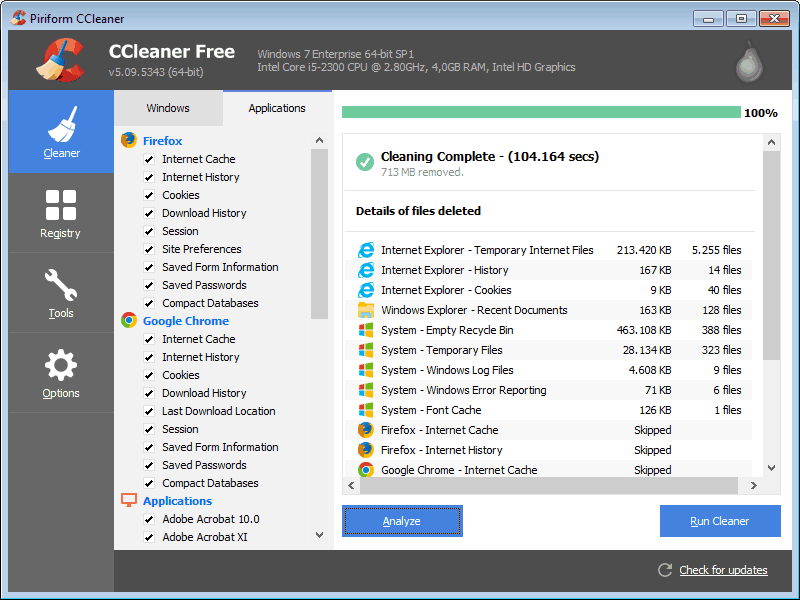Open the Registry section
The height and width of the screenshot is (600, 800).
point(61,213)
